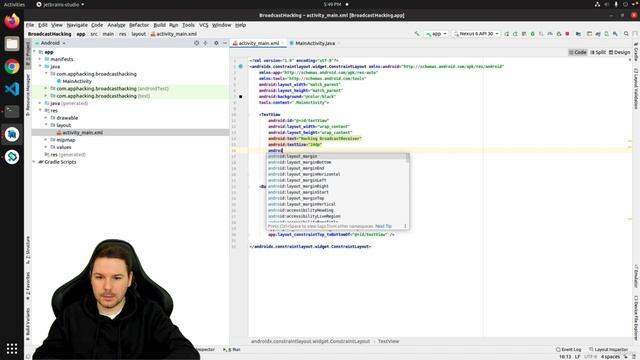Open Visual Studio Code from dock
Screen dimensions: 640x360
click(12, 89)
